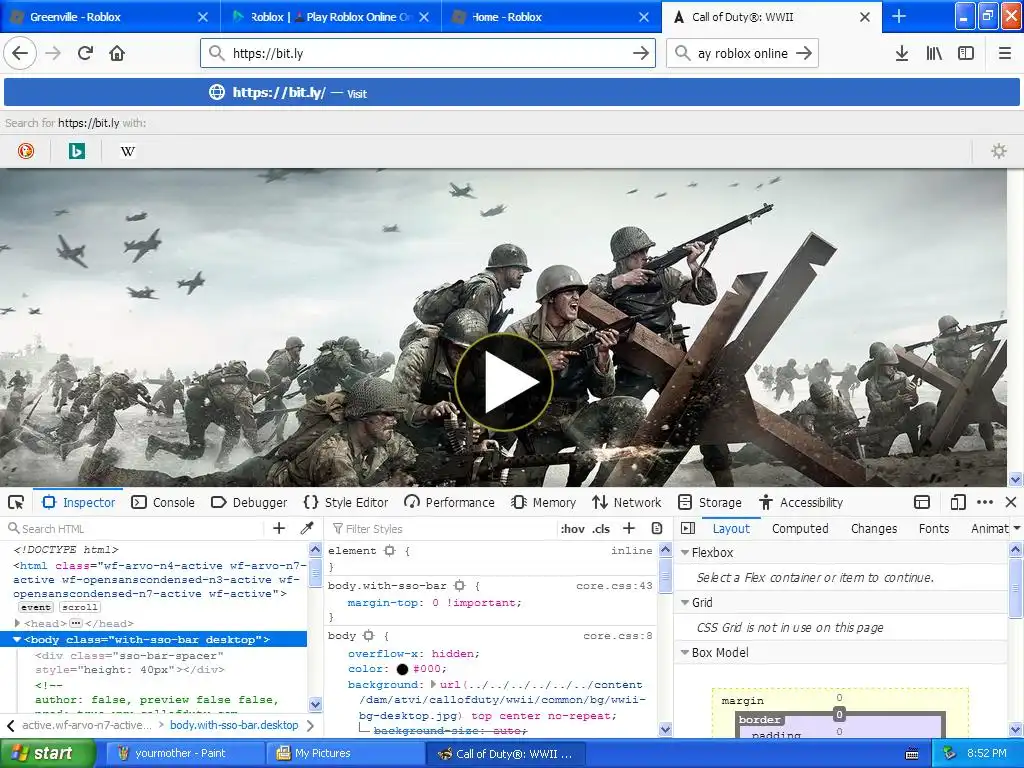Click the go arrow in the URL bar
Image resolution: width=1024 pixels, height=768 pixels.
coord(641,53)
